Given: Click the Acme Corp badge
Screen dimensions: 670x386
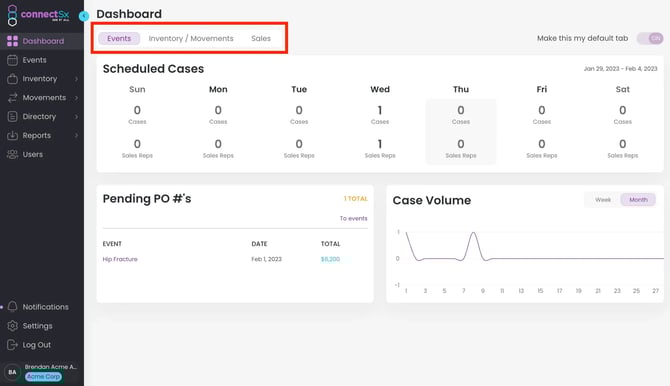Looking at the screenshot, I should pos(43,377).
